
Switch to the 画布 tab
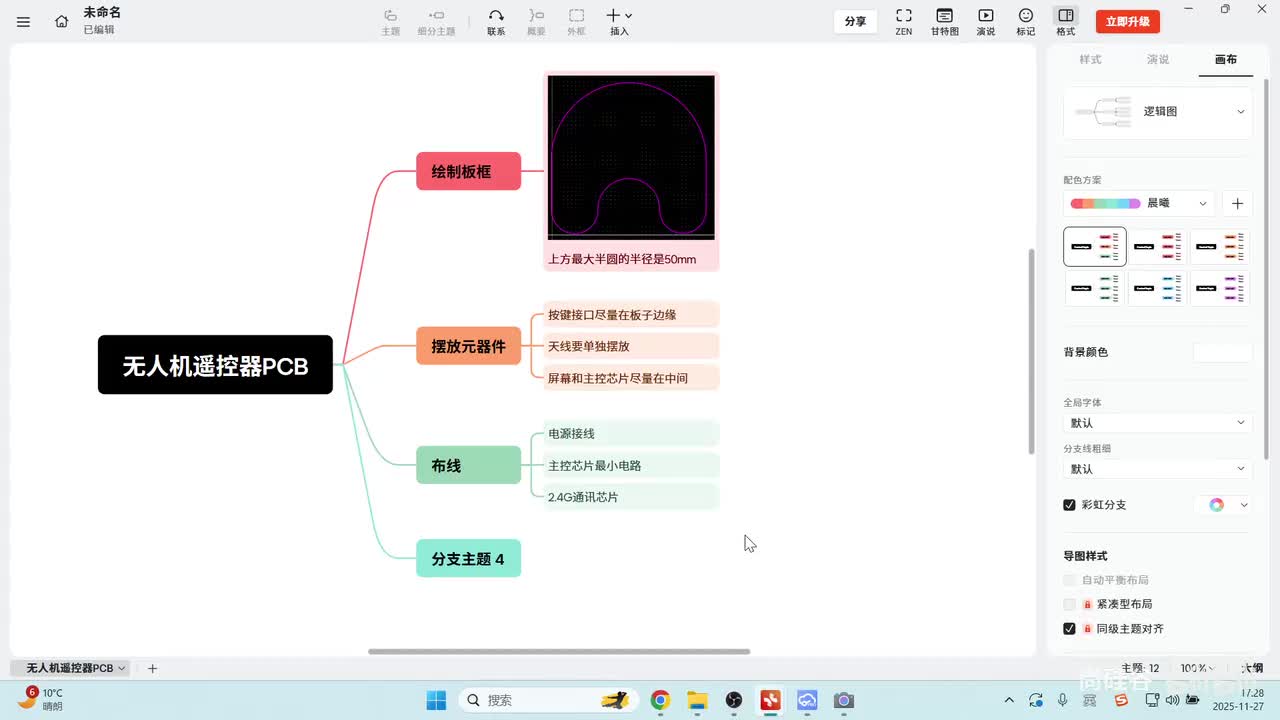click(x=1226, y=60)
